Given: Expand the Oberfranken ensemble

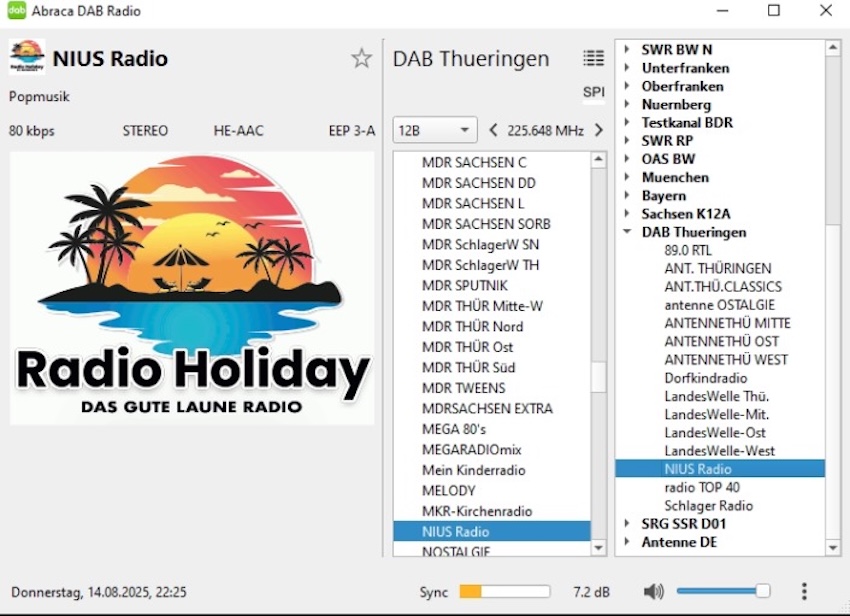Looking at the screenshot, I should (x=627, y=86).
